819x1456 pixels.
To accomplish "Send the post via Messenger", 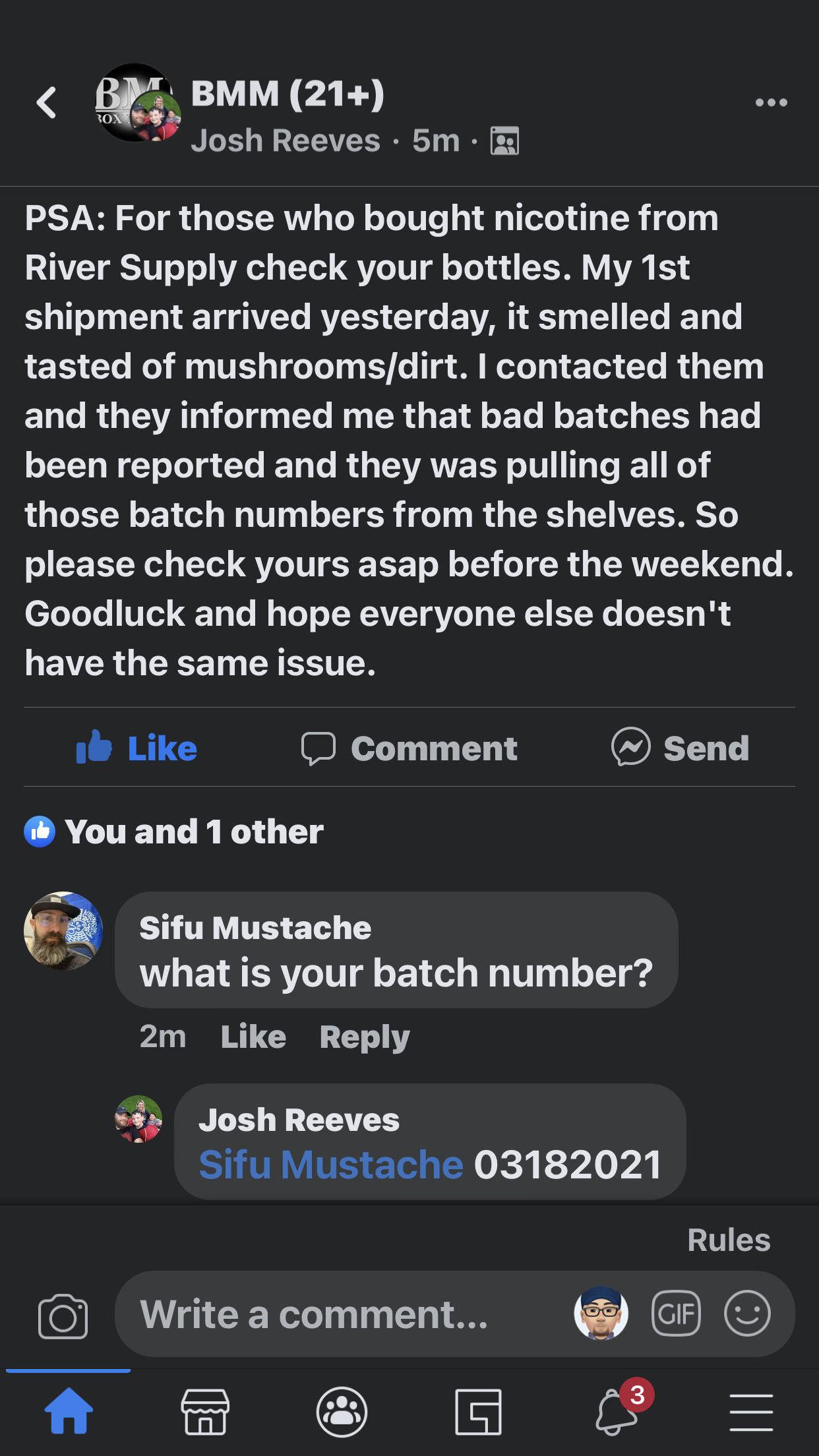I will (x=681, y=748).
